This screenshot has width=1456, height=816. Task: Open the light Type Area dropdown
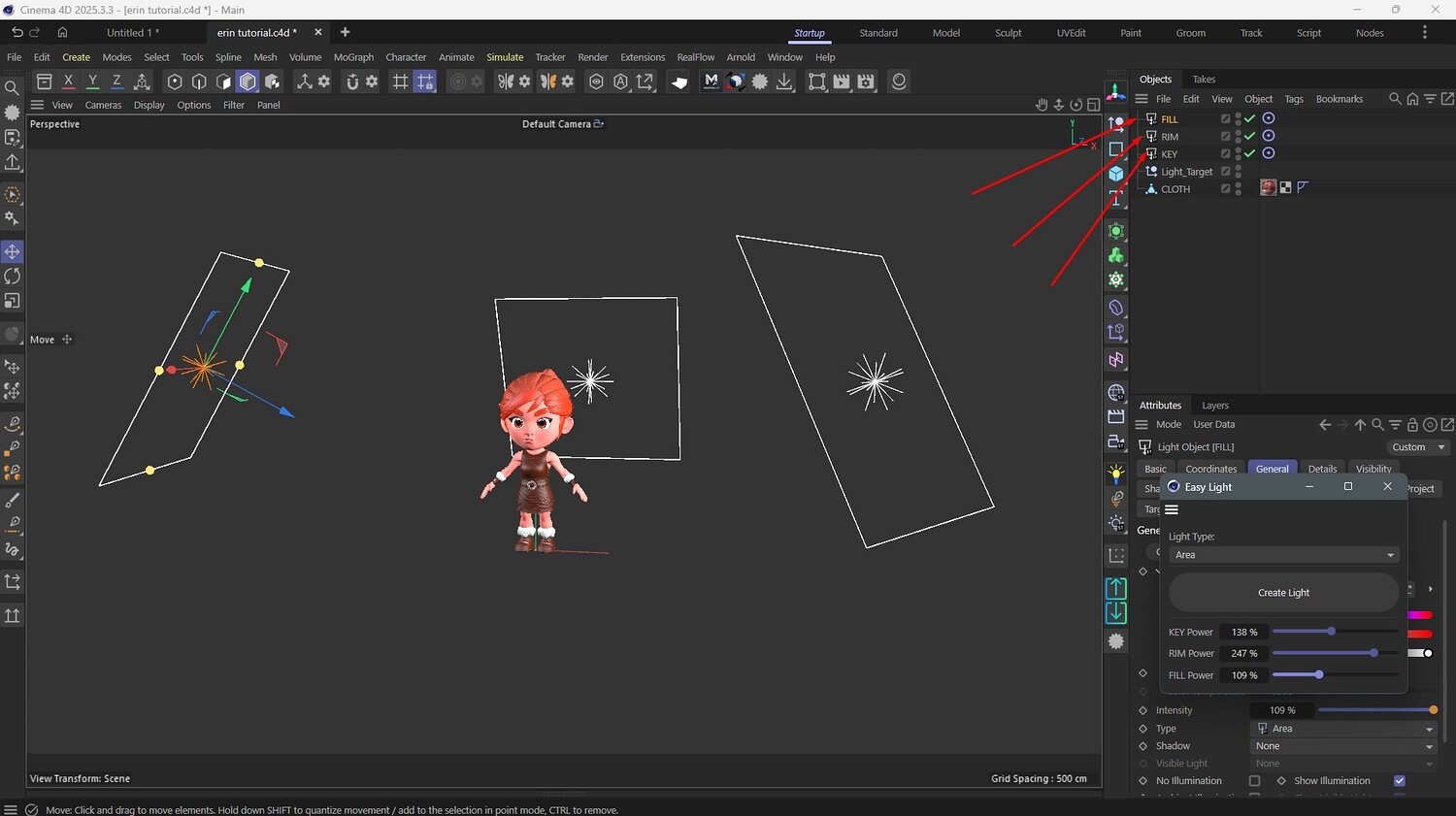(1343, 729)
